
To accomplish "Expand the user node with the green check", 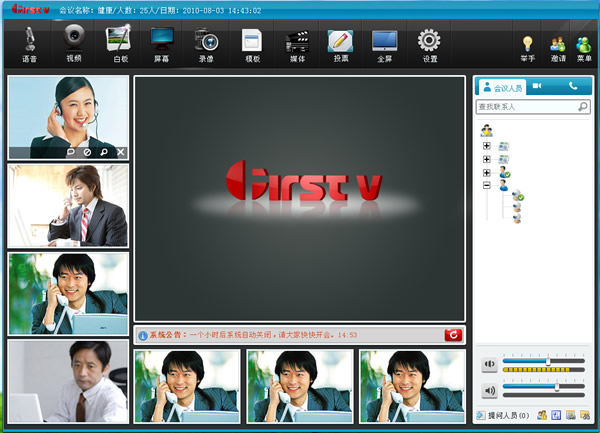I will 486,173.
